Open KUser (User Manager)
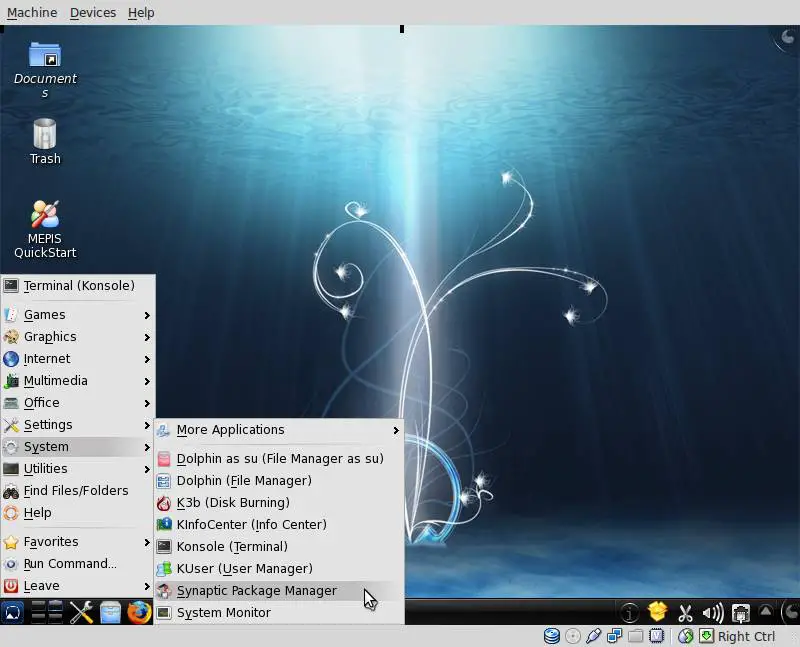Image resolution: width=800 pixels, height=647 pixels. [279, 568]
